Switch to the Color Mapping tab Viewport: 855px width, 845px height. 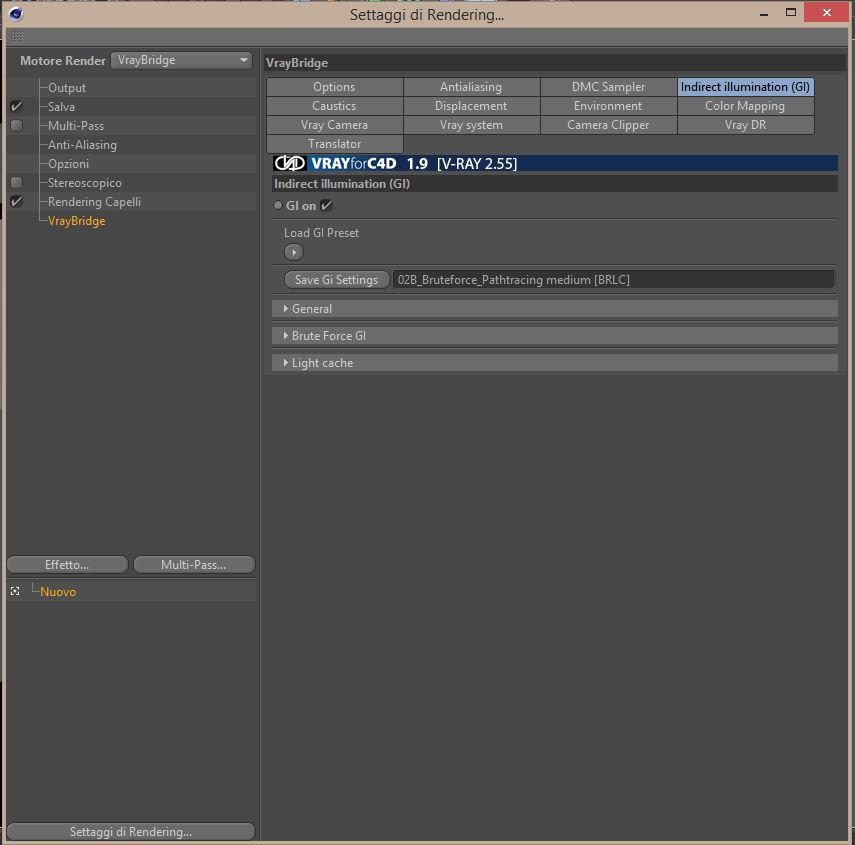click(745, 106)
